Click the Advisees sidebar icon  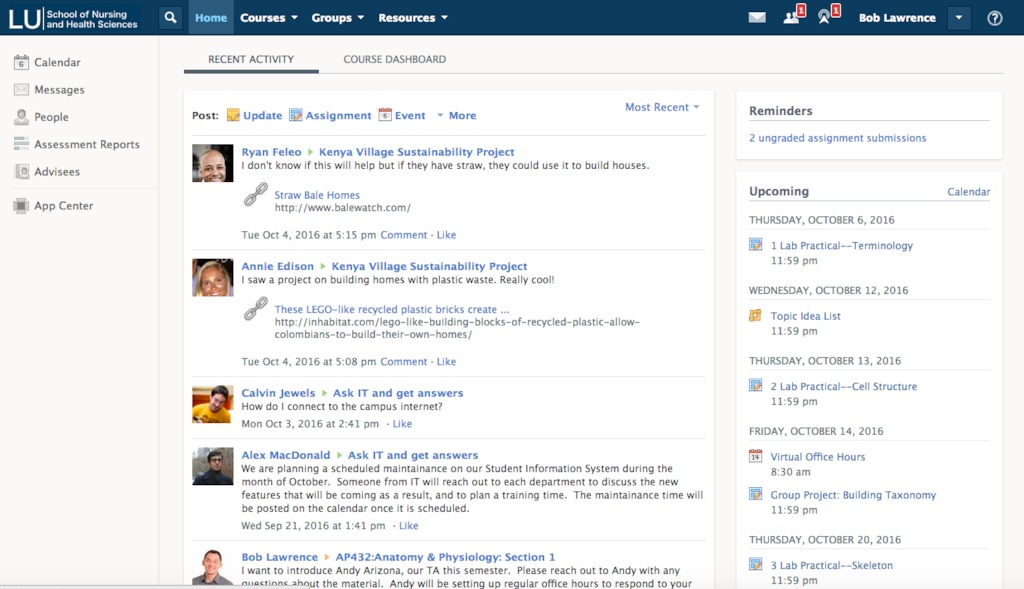[x=22, y=171]
